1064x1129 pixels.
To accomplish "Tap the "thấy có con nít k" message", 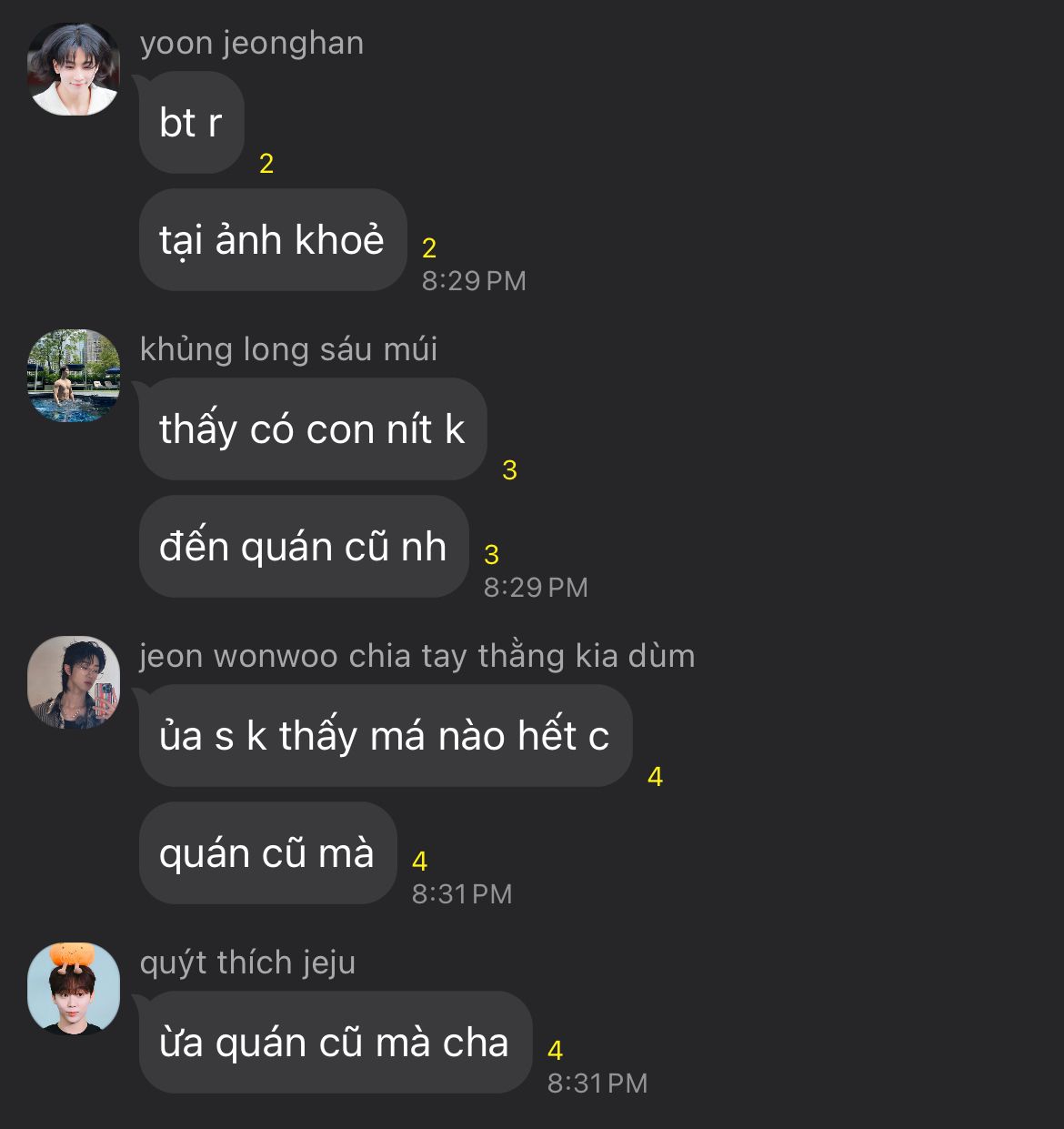I will click(313, 429).
